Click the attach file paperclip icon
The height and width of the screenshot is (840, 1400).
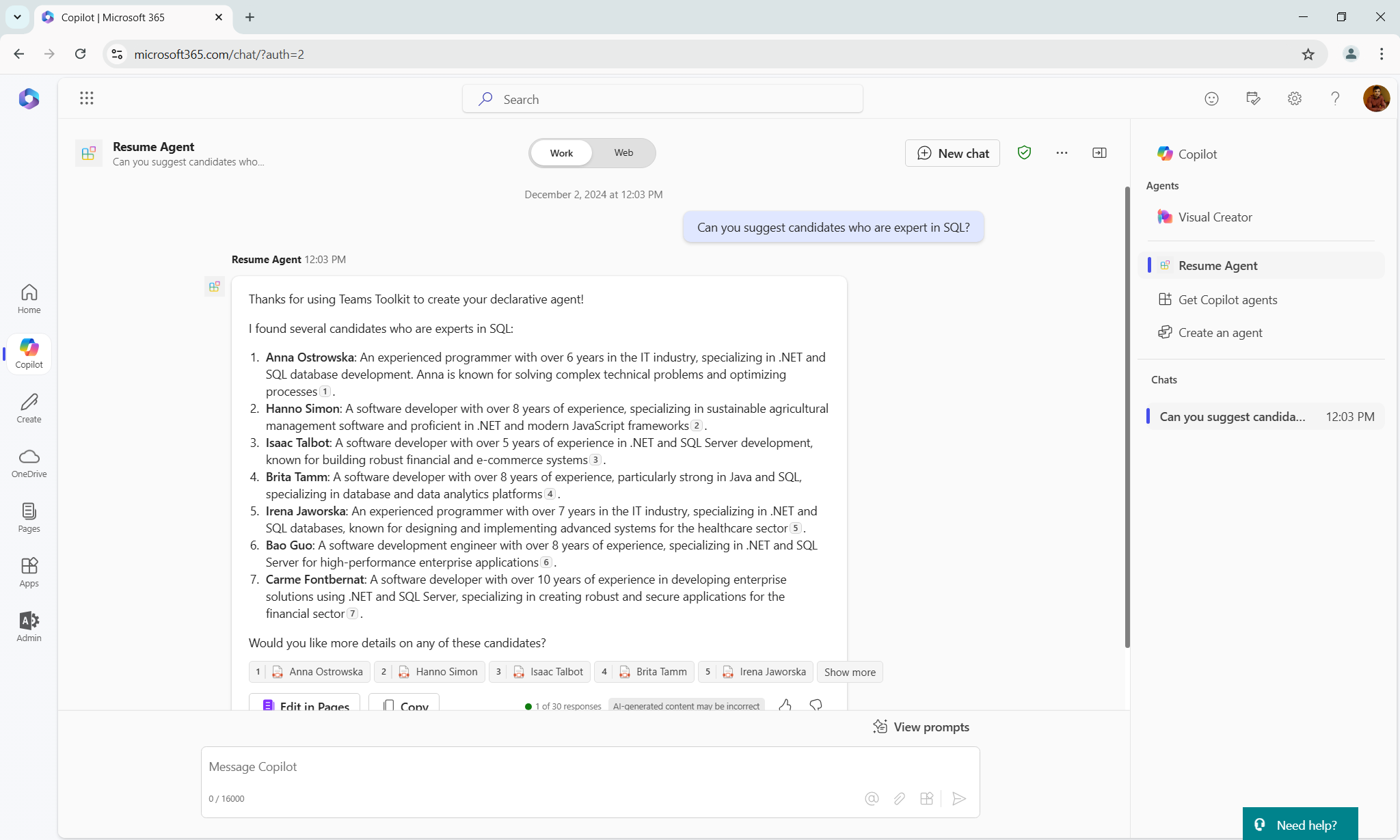pyautogui.click(x=899, y=798)
